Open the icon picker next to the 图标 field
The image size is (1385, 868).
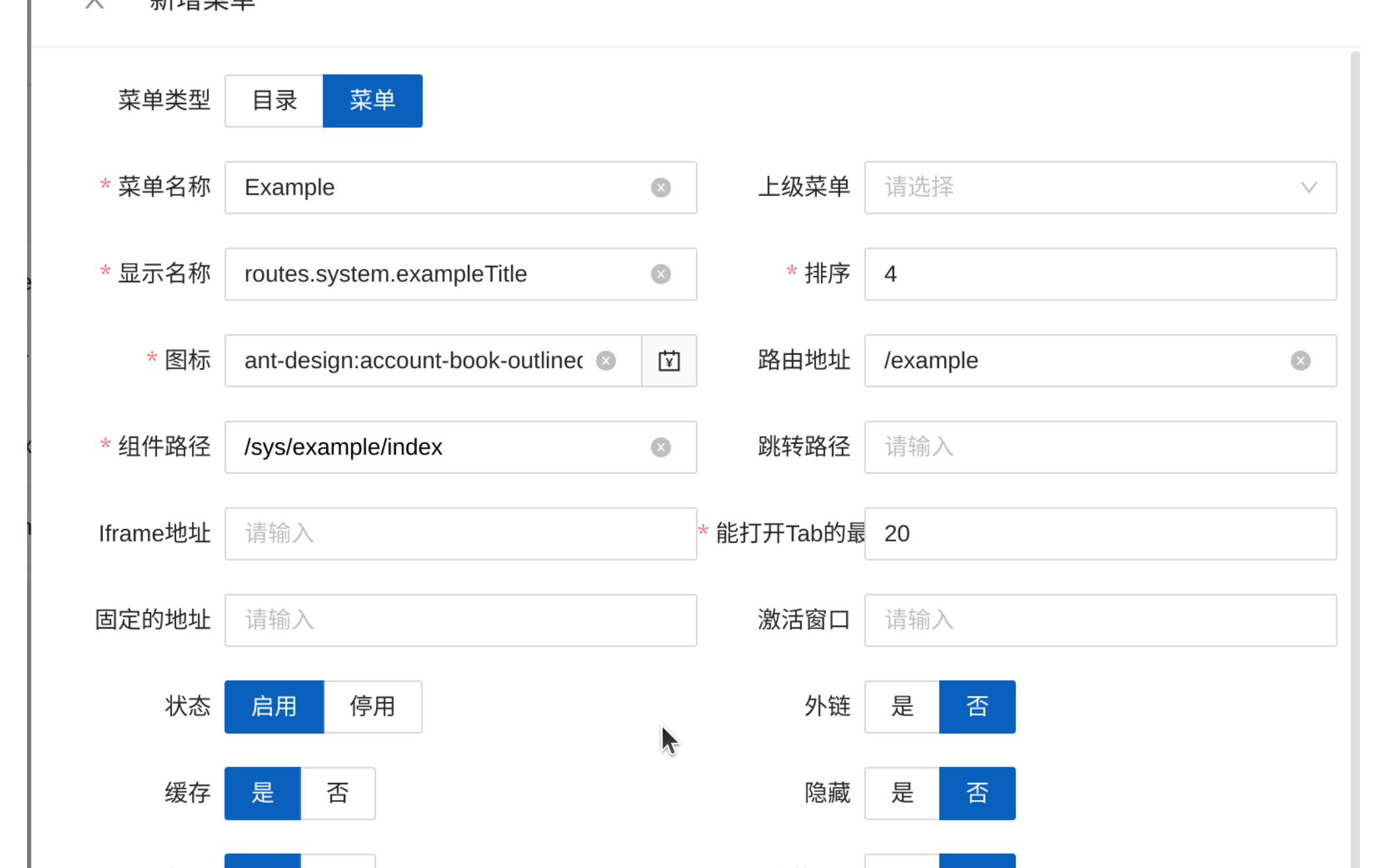(669, 361)
